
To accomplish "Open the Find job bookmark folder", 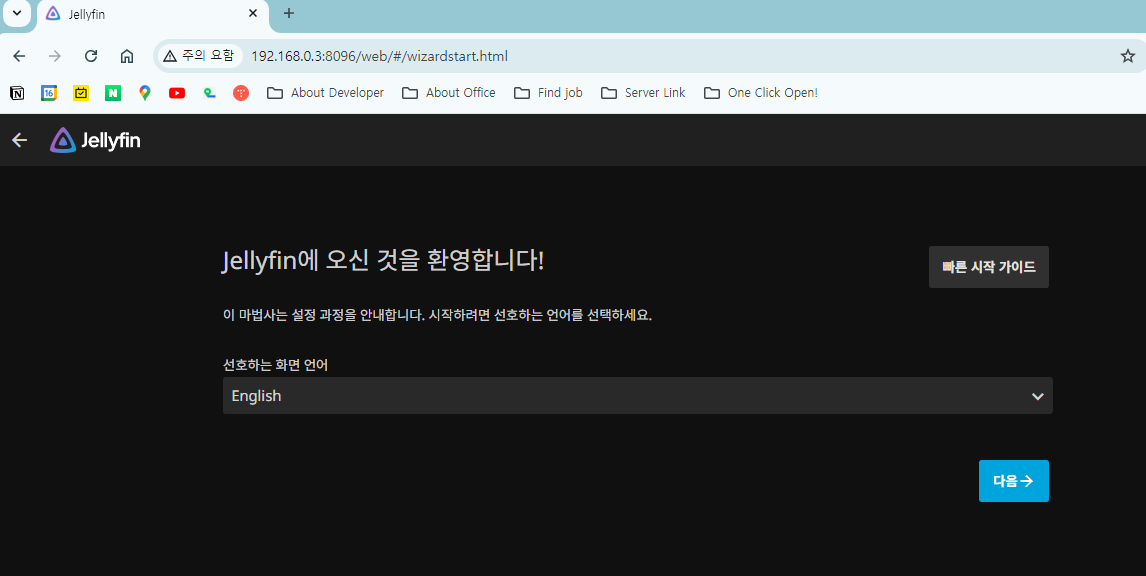I will click(548, 93).
